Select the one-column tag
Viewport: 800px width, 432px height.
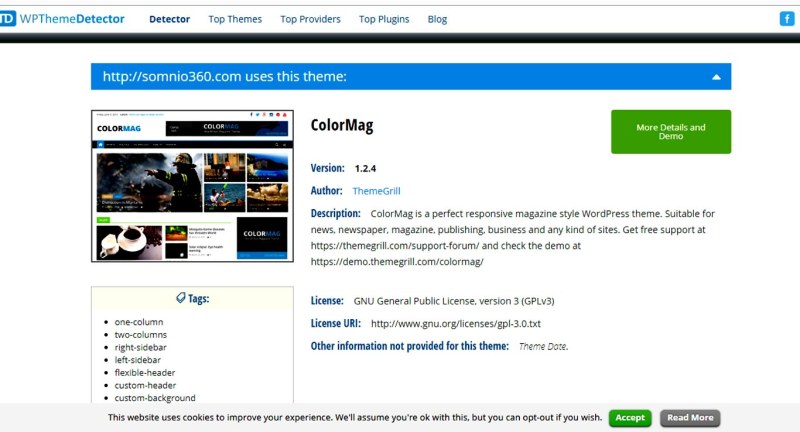[139, 322]
